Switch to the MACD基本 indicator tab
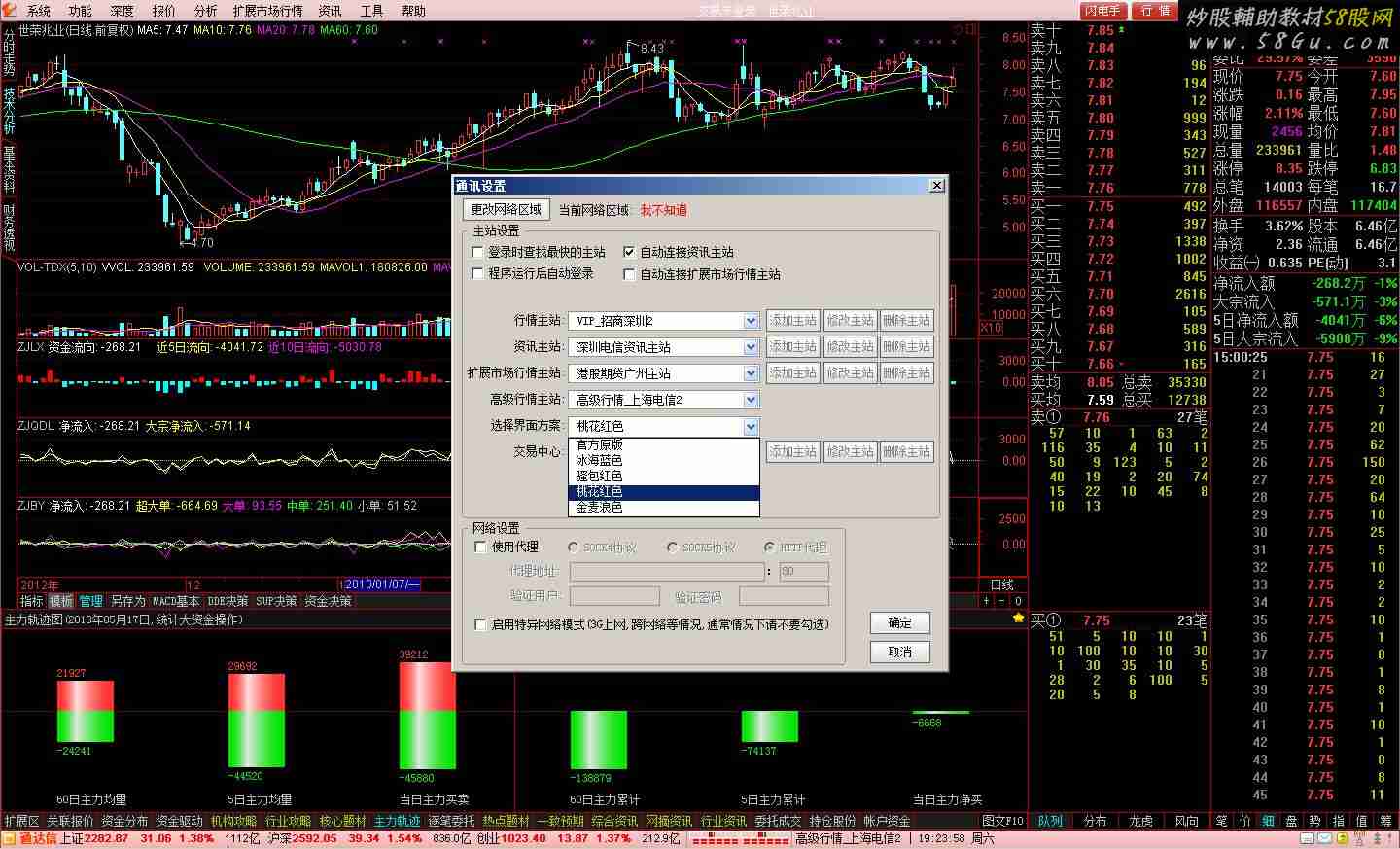The height and width of the screenshot is (849, 1400). tap(175, 601)
